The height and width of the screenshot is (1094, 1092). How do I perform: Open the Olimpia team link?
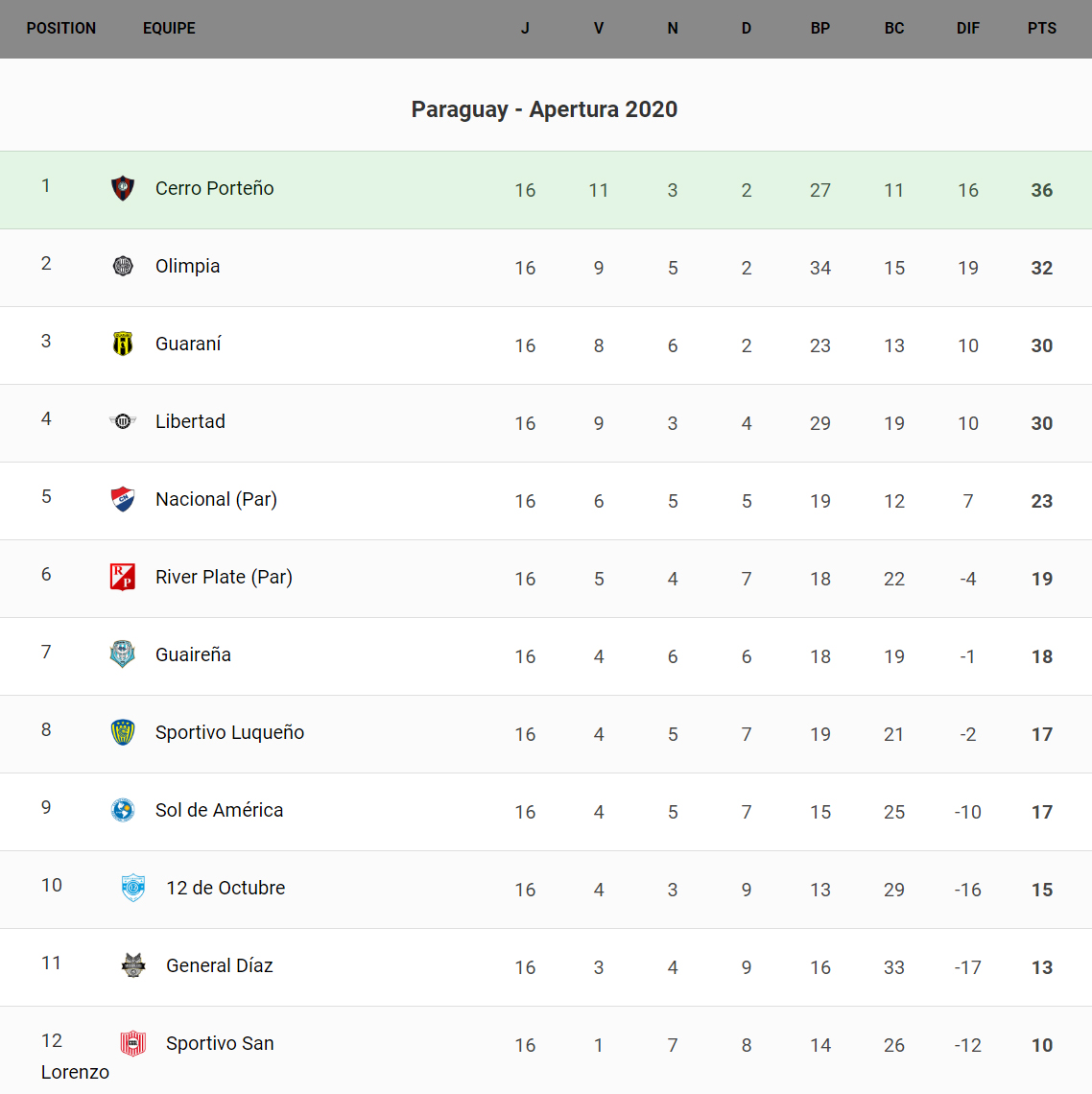[x=187, y=266]
